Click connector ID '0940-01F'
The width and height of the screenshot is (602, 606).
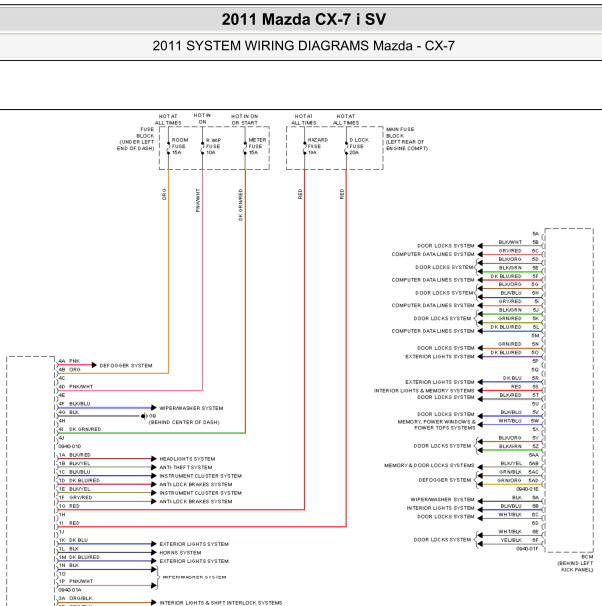[x=527, y=549]
